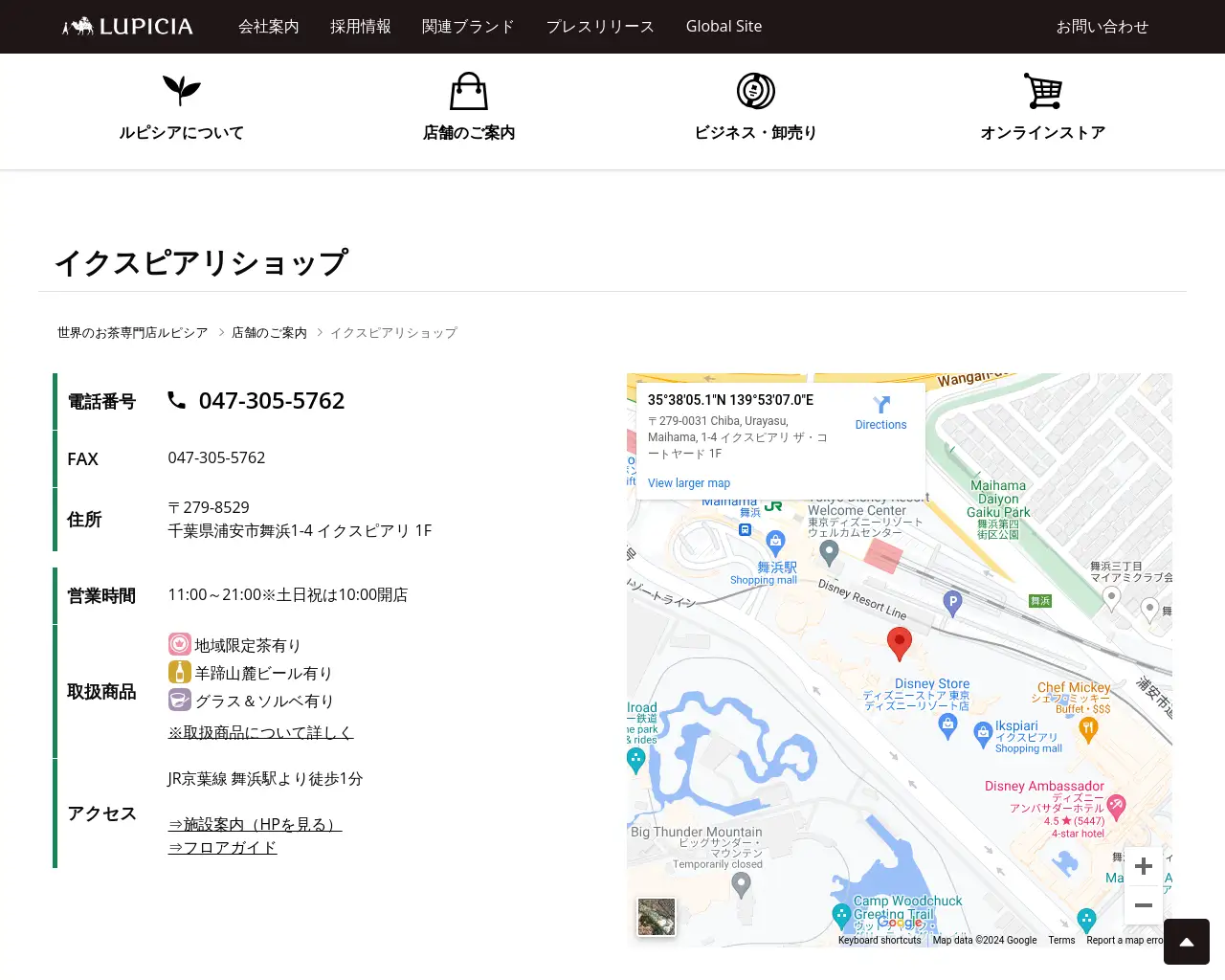This screenshot has width=1225, height=980.
Task: Click the yellow 羊蹄山麓ビール bottle icon
Action: [180, 672]
